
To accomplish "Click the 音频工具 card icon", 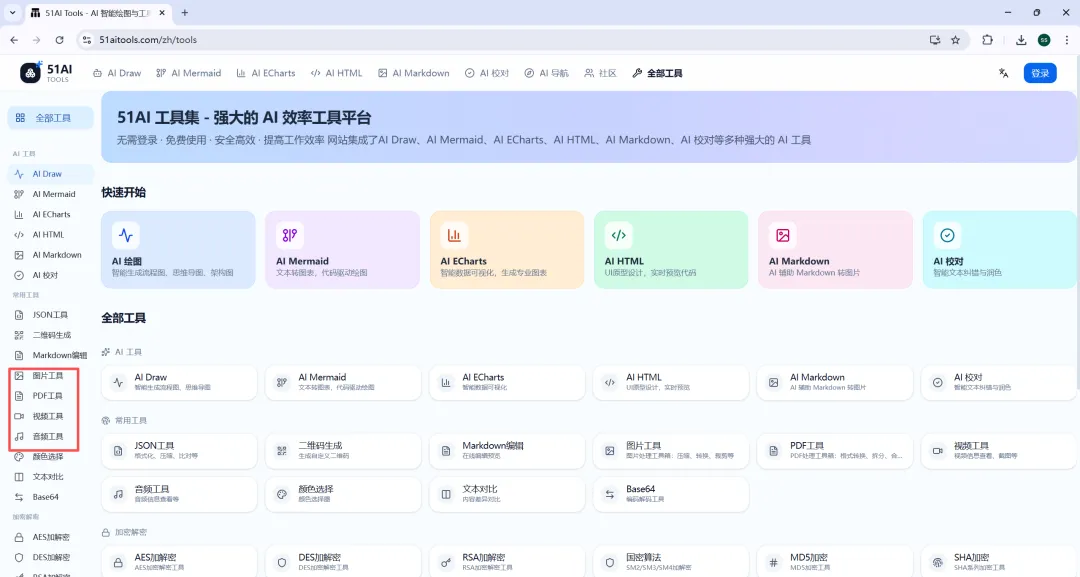I will point(118,494).
